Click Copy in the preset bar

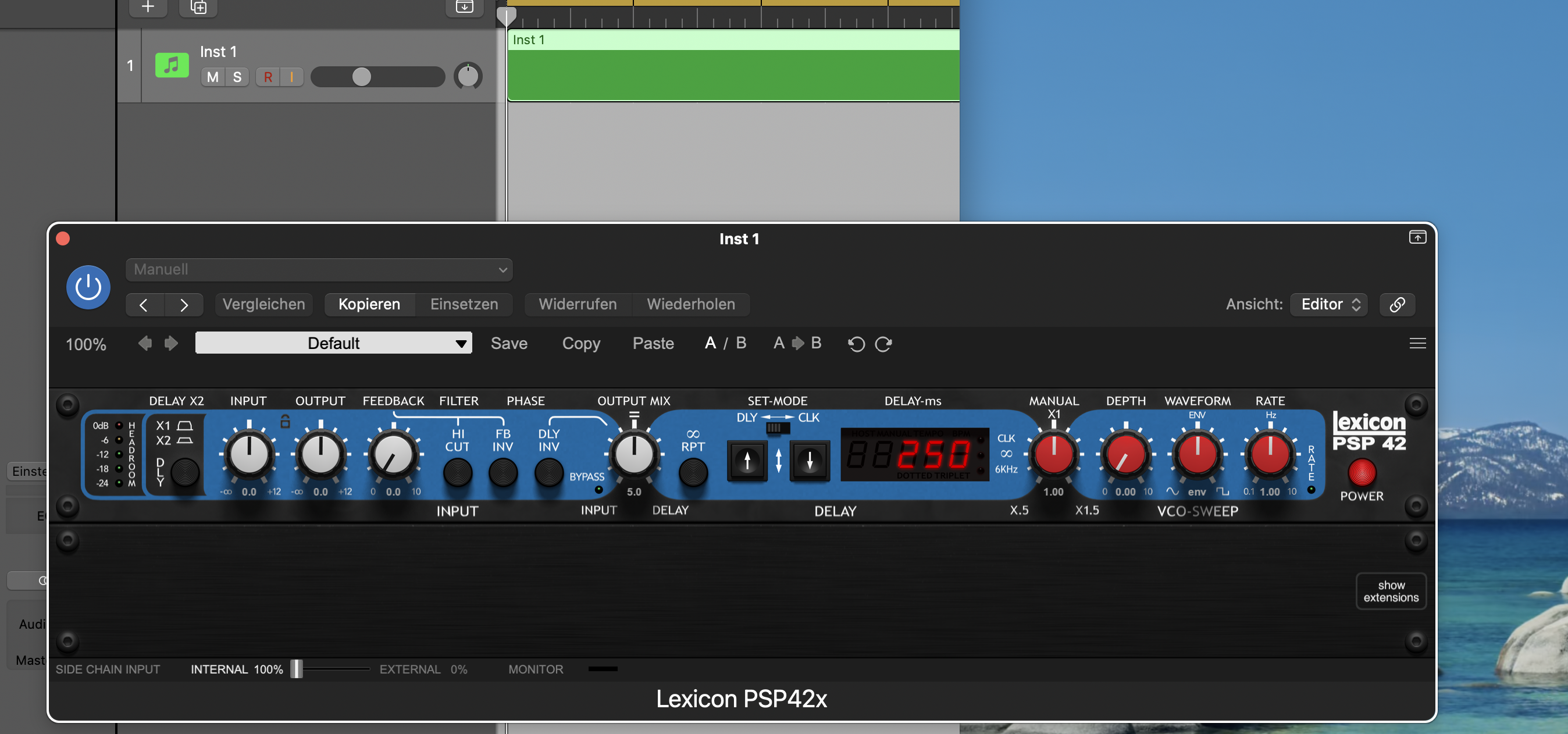click(x=580, y=343)
